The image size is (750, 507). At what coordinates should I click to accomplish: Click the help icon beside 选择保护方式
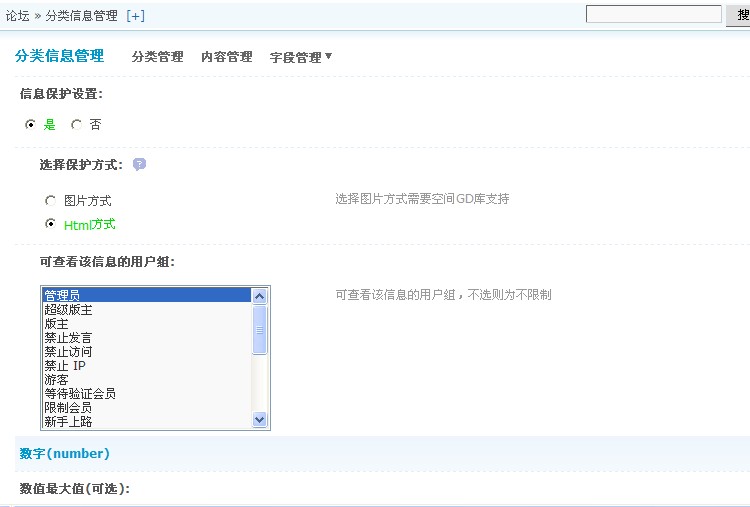click(139, 165)
